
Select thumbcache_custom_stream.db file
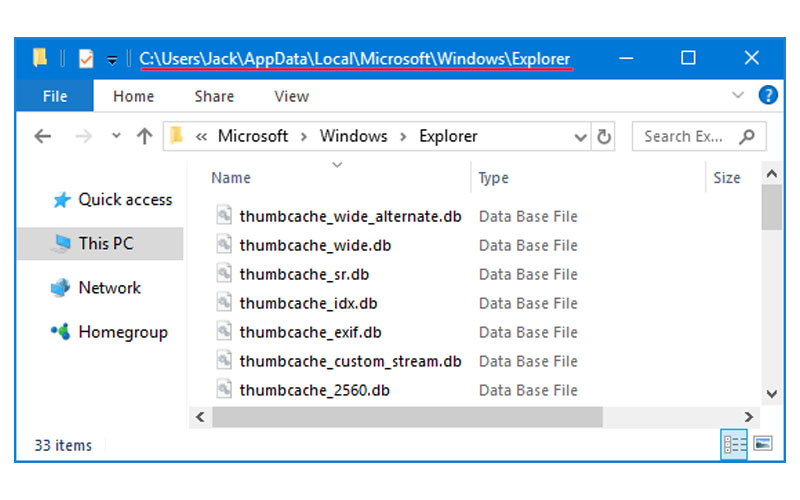tap(351, 361)
